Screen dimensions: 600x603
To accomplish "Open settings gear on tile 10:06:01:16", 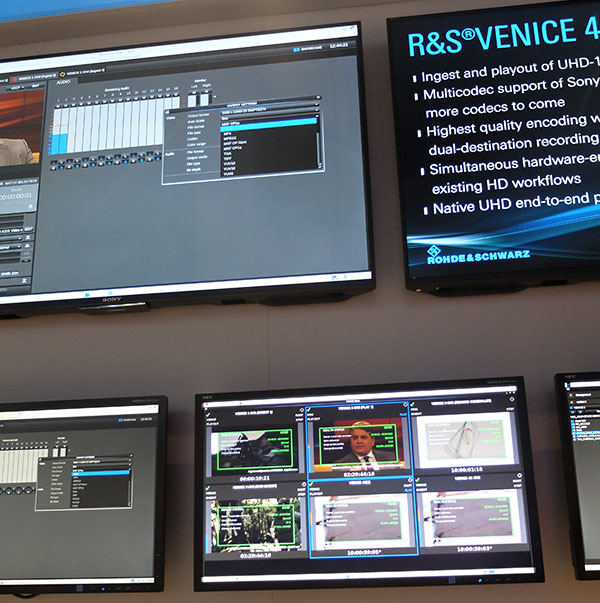I will [x=512, y=399].
